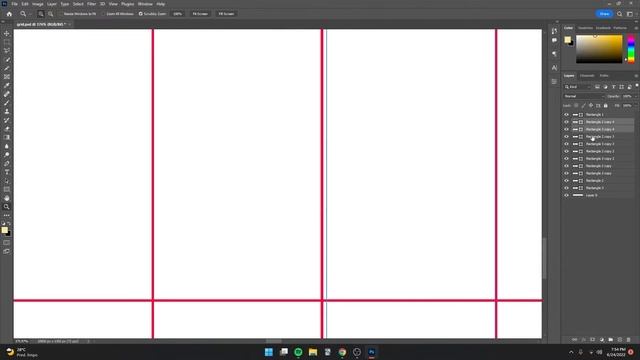Click foreground color swatch in toolbox
640x360 pixels.
(x=4, y=230)
